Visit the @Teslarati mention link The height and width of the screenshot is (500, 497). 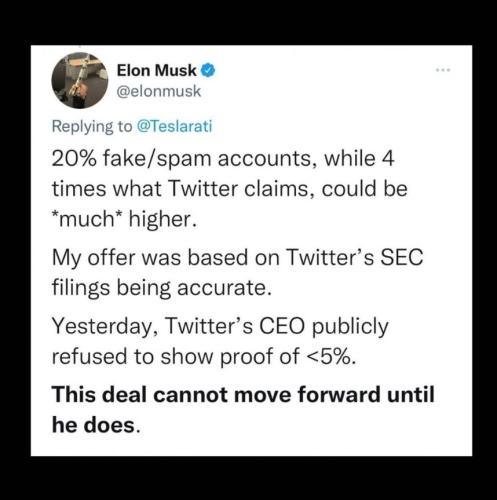point(174,126)
